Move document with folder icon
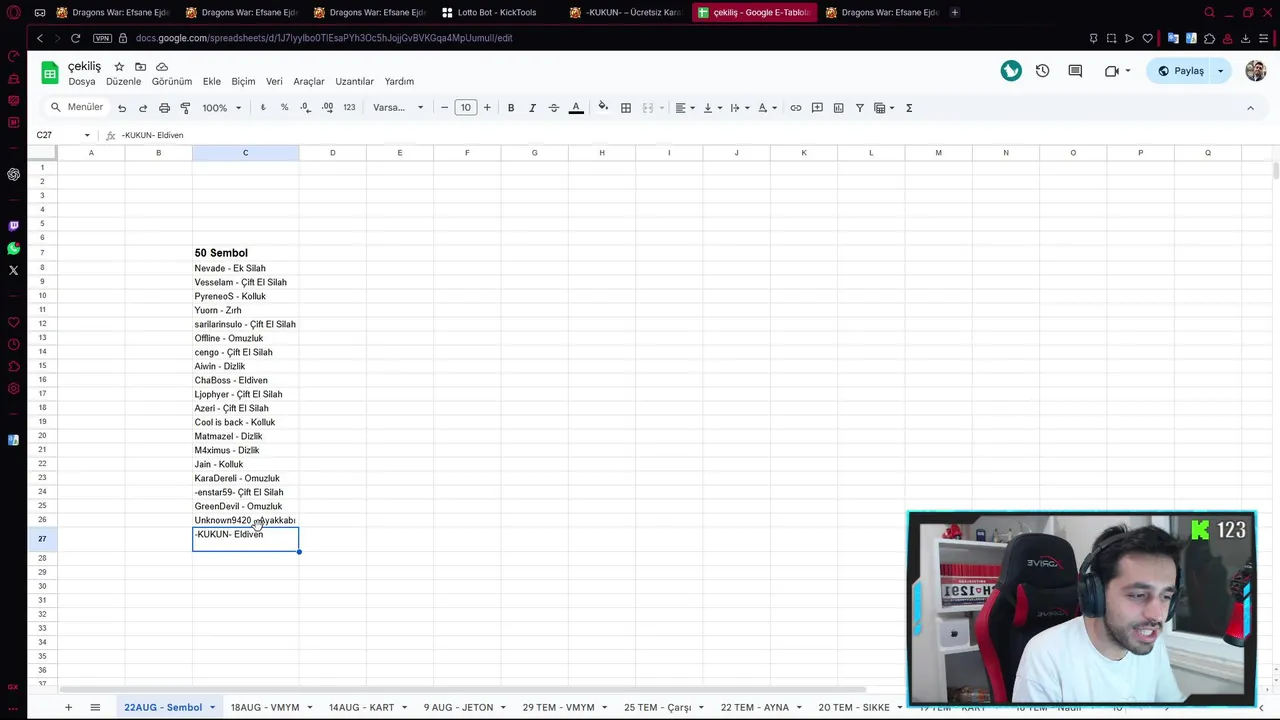Image resolution: width=1280 pixels, height=720 pixels. click(140, 67)
